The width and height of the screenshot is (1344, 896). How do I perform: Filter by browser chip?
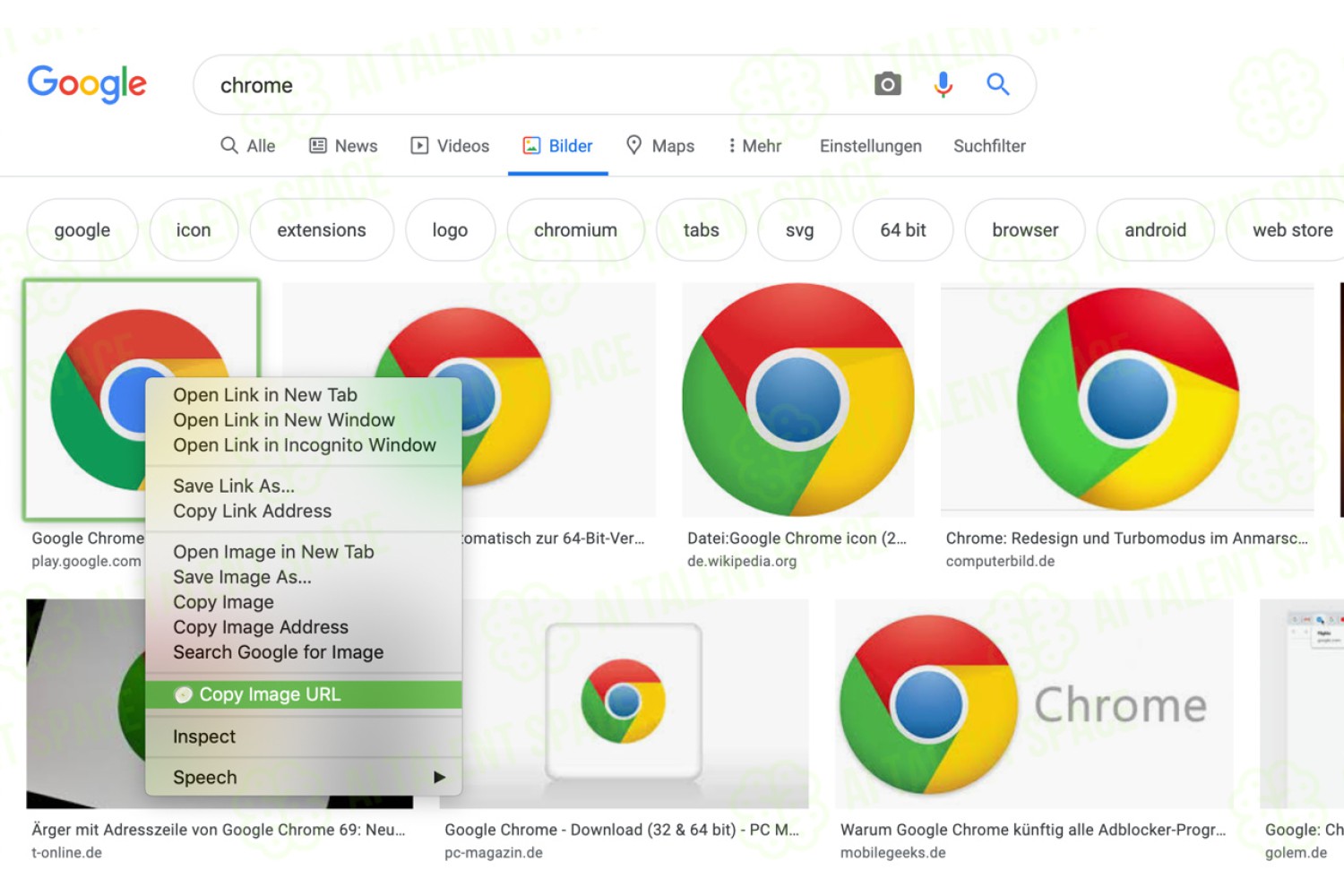pyautogui.click(x=1025, y=230)
